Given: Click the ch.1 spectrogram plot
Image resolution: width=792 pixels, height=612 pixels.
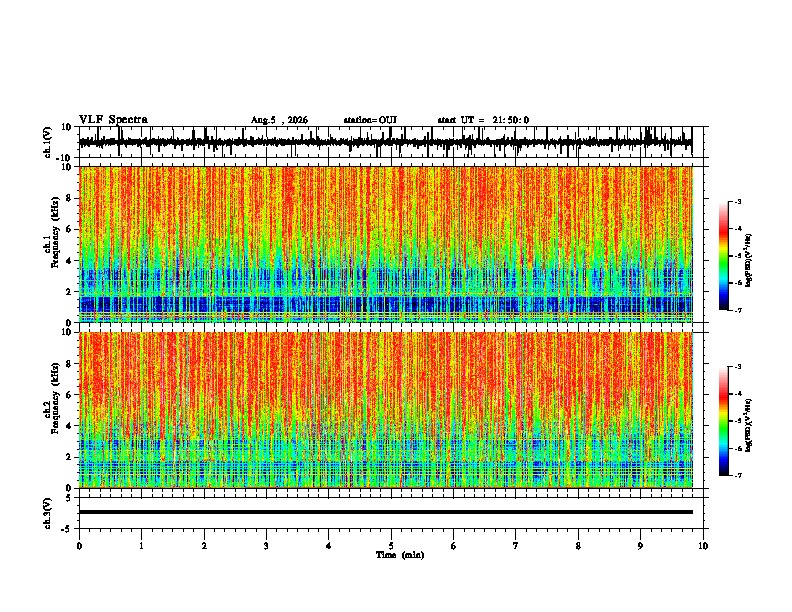Looking at the screenshot, I should [x=386, y=244].
